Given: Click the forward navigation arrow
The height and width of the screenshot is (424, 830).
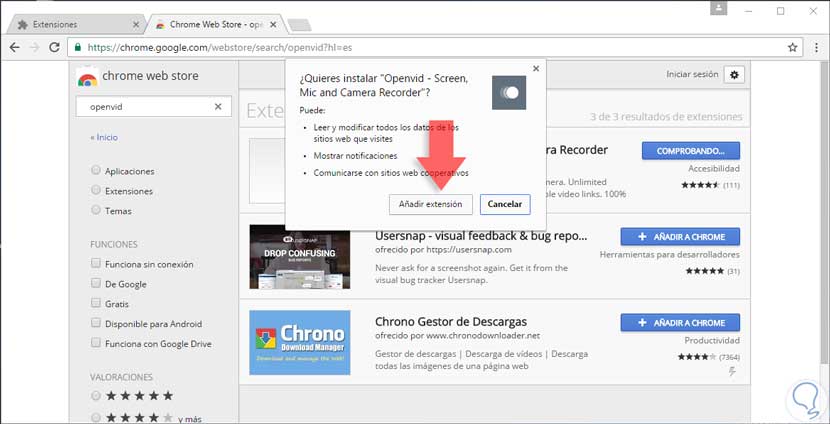Looking at the screenshot, I should click(x=34, y=48).
